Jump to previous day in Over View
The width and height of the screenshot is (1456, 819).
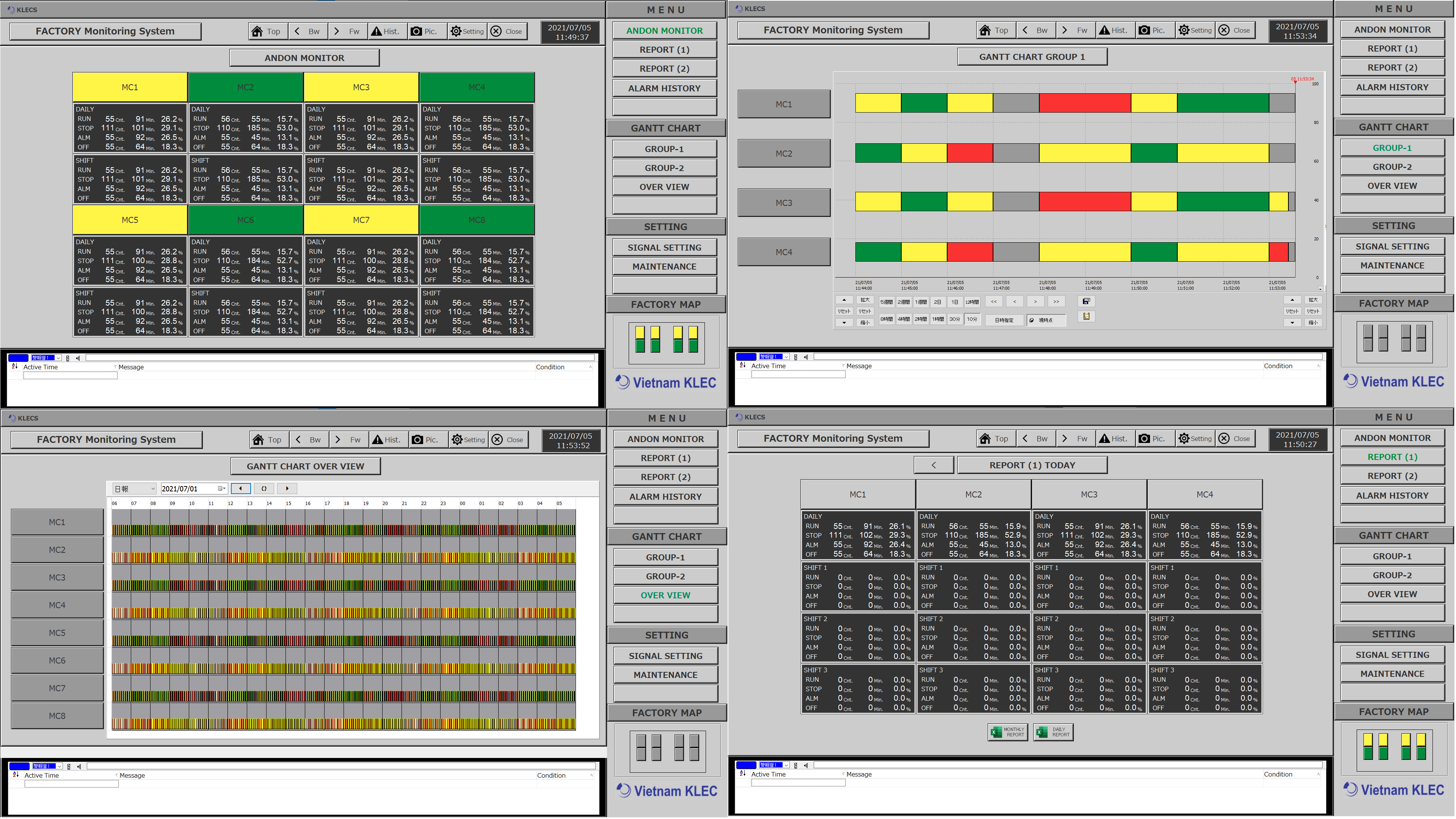point(241,489)
